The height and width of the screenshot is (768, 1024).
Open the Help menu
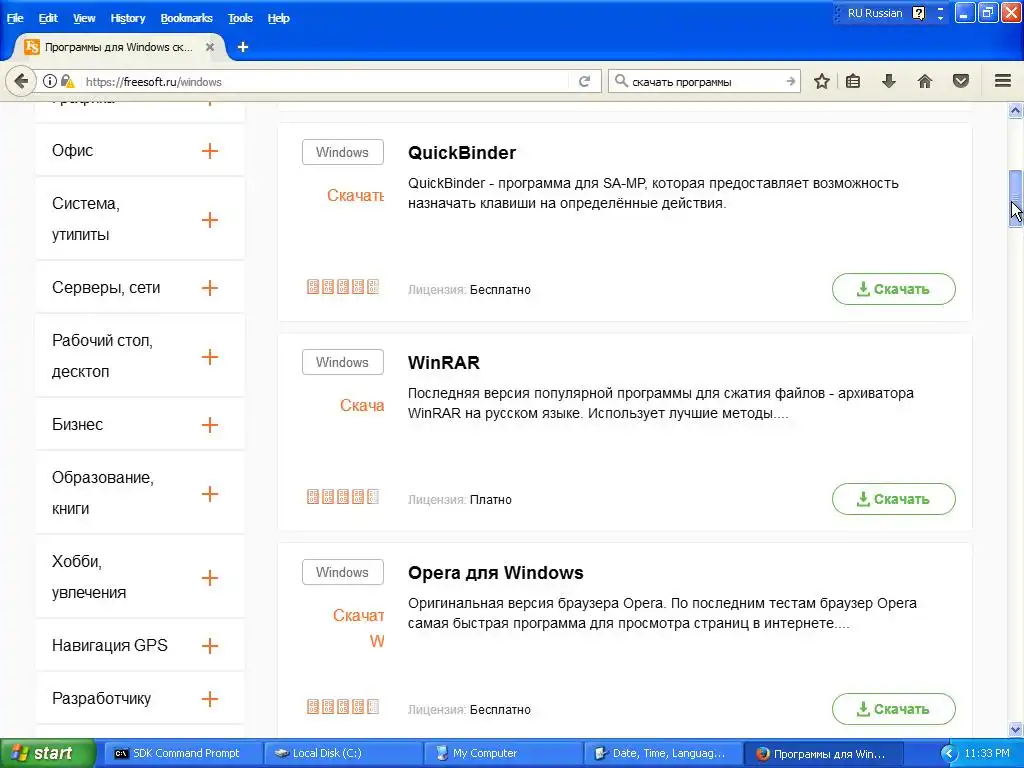pyautogui.click(x=278, y=18)
